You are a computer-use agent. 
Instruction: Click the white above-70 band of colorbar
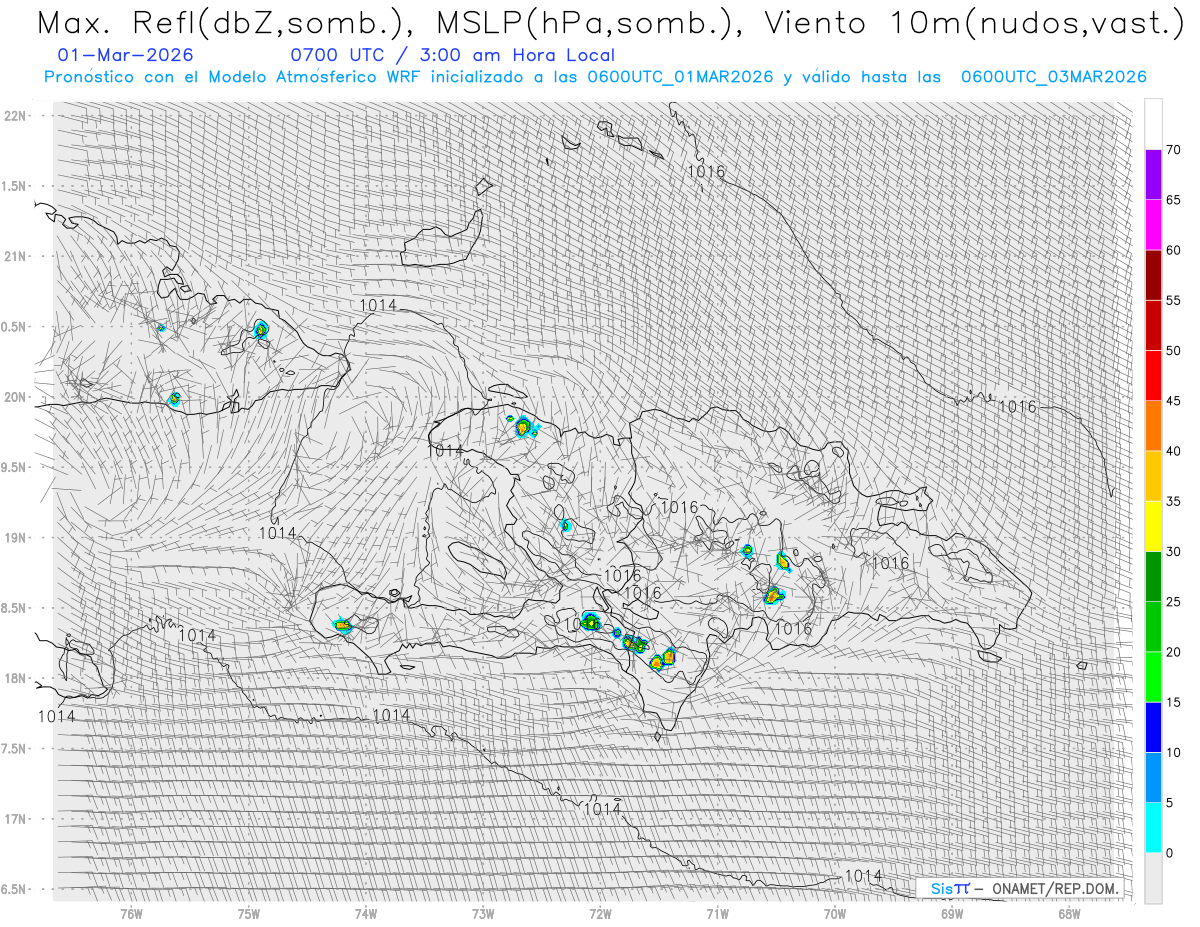[x=1153, y=124]
